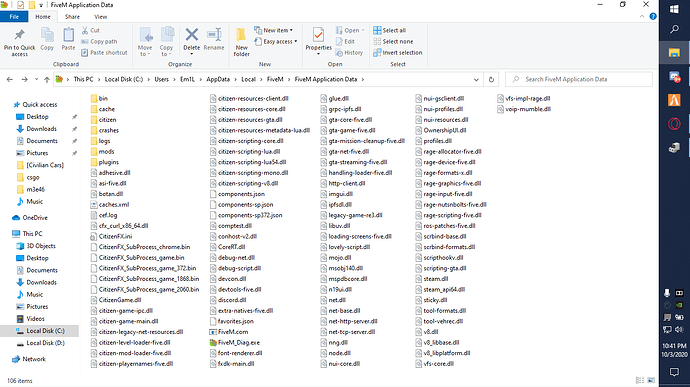Open recent locations dropdown arrow
The height and width of the screenshot is (387, 690).
36,80
